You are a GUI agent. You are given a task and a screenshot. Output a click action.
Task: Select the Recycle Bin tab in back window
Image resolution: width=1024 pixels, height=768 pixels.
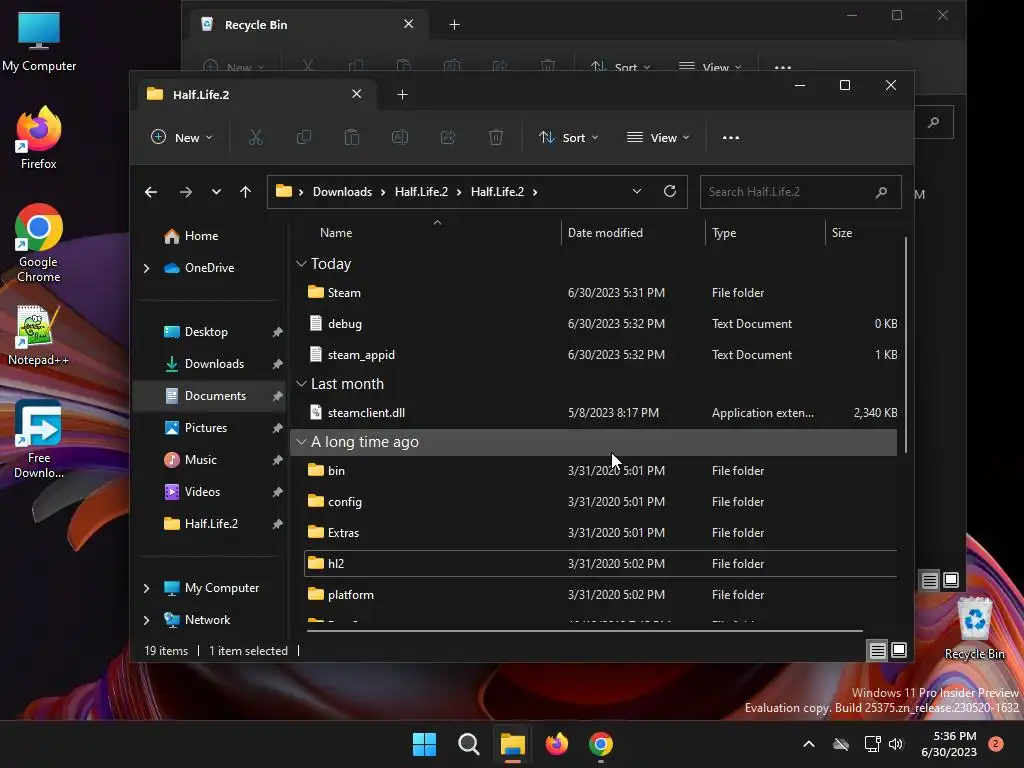coord(311,25)
